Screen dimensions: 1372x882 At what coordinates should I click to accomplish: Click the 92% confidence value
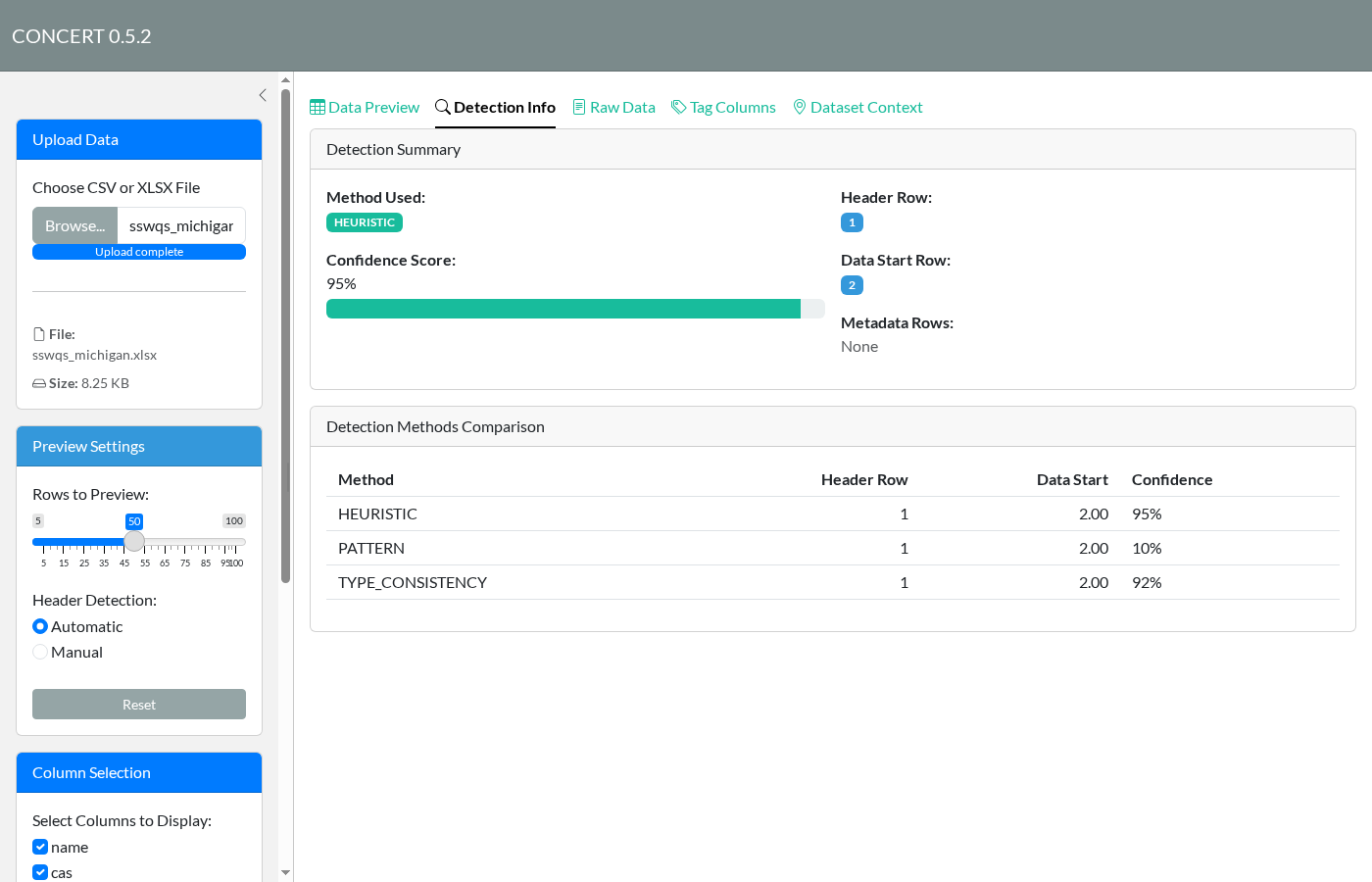click(x=1147, y=582)
